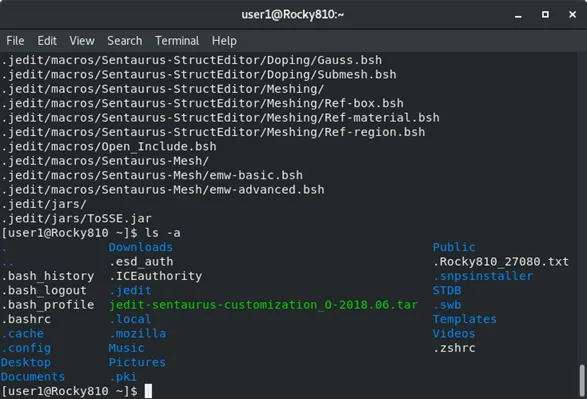Click the cursor block at the prompt
Viewport: 587px width, 399px height.
pyautogui.click(x=148, y=391)
